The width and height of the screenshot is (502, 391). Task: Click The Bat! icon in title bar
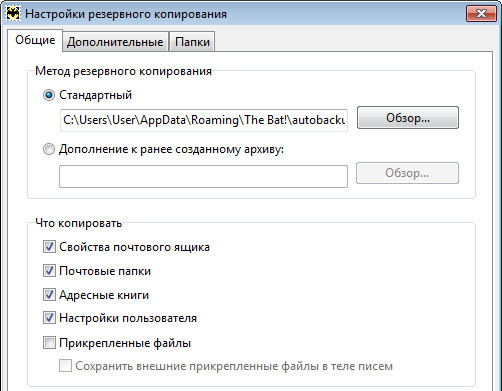coord(13,14)
